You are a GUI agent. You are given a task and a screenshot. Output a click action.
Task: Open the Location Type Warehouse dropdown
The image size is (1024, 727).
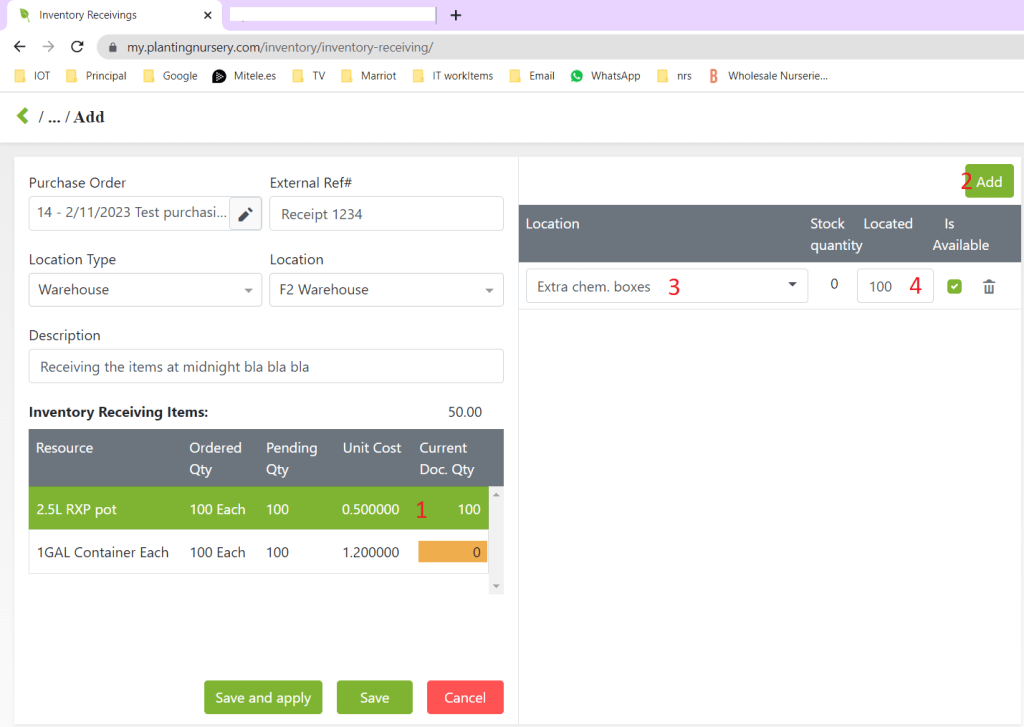pyautogui.click(x=145, y=290)
